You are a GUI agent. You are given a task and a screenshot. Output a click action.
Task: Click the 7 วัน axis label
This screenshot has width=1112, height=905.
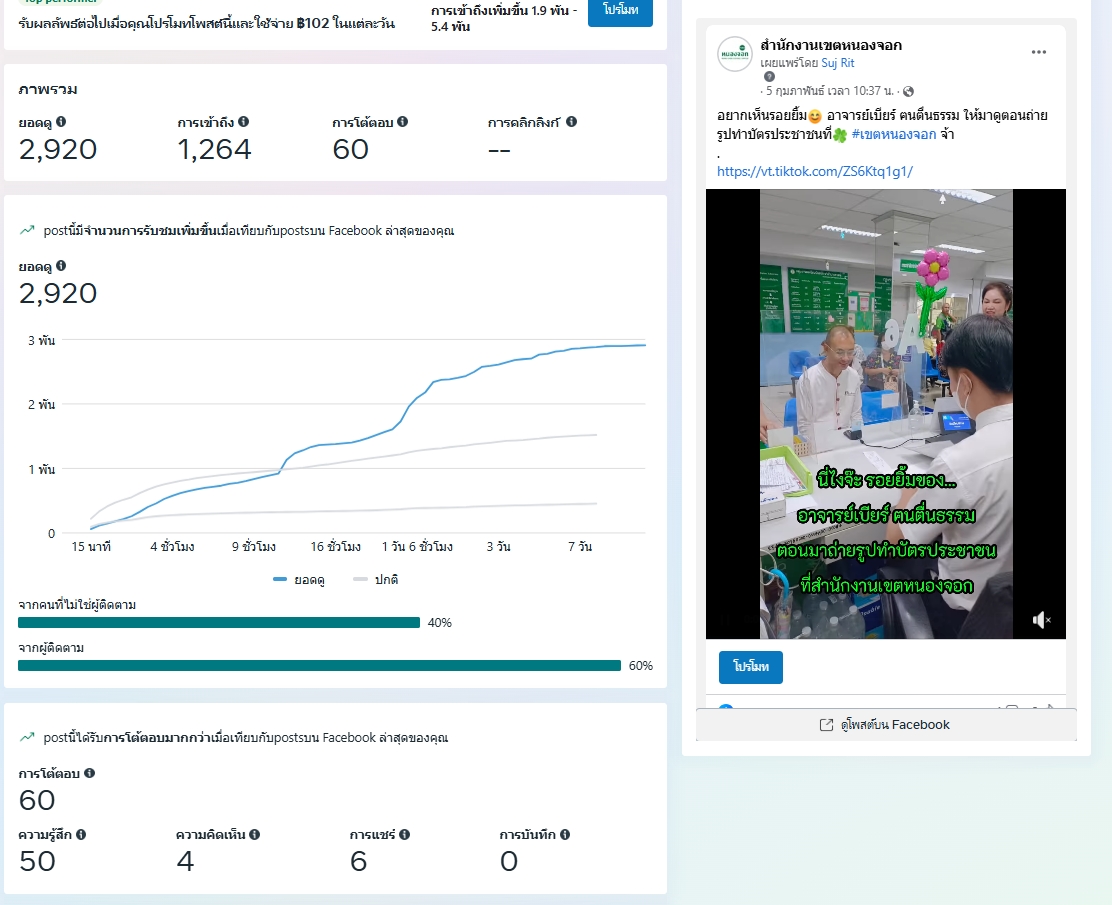pos(580,546)
